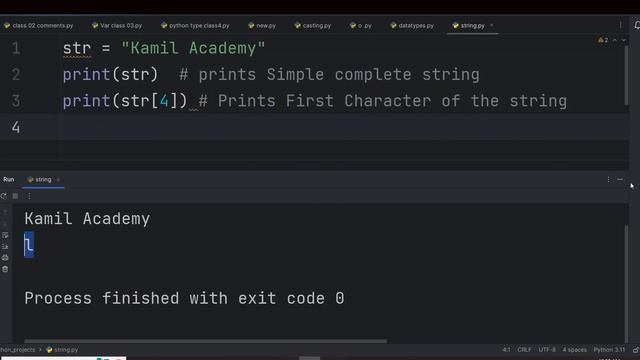This screenshot has height=360, width=640.
Task: Click the highlighted "l" console output
Action: 29,245
